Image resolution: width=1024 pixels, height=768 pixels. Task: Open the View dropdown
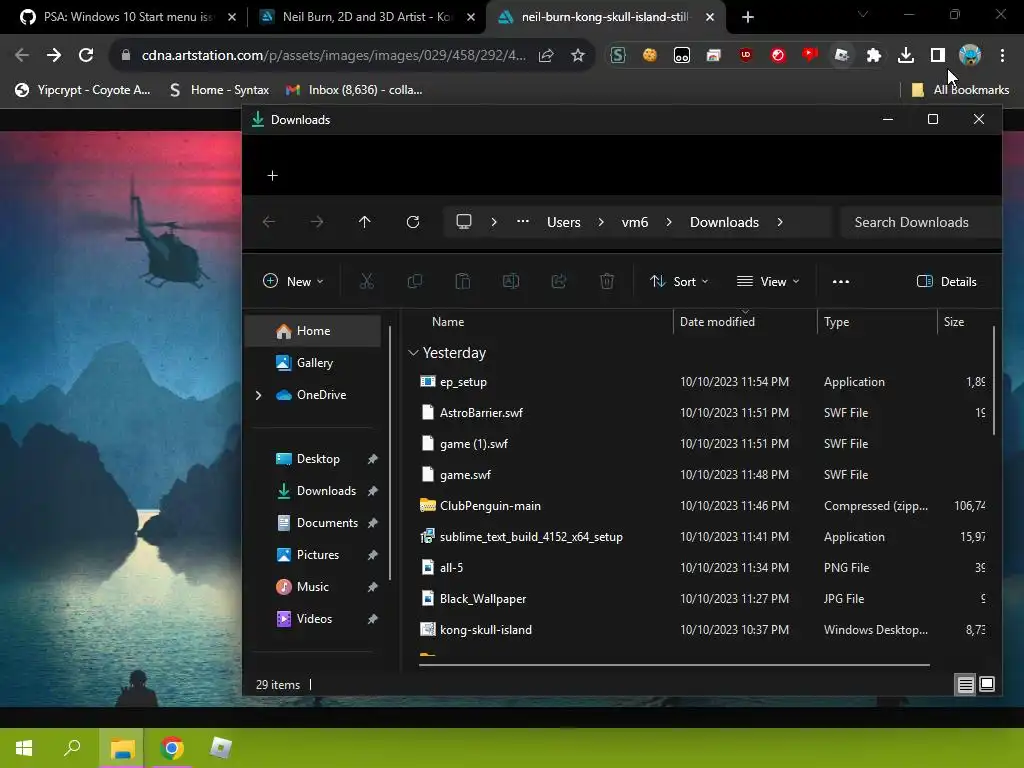(768, 281)
